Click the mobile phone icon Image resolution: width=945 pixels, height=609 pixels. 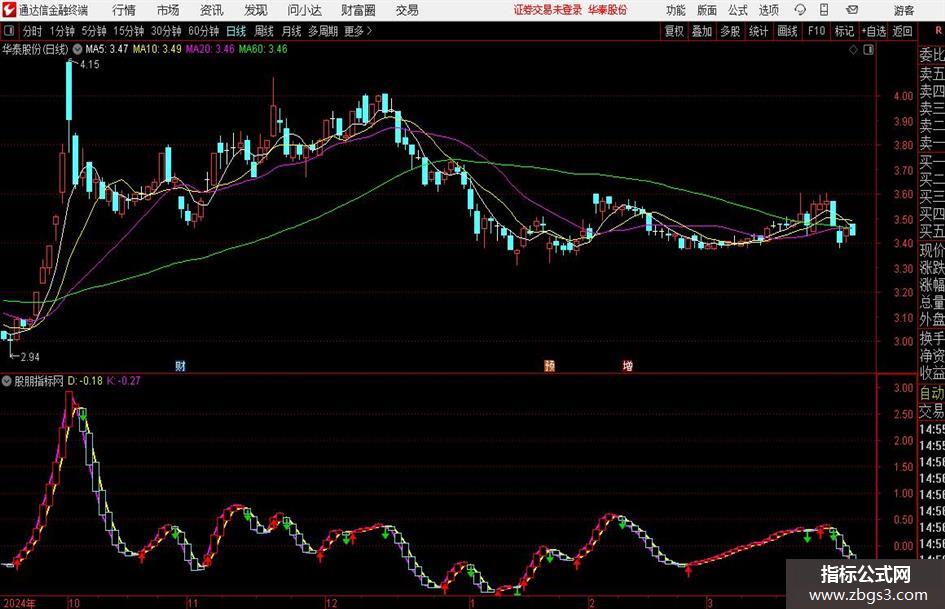824,10
